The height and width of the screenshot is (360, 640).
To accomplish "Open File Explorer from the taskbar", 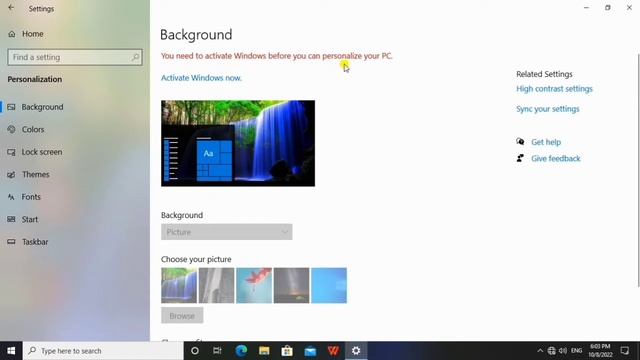I will pos(264,351).
